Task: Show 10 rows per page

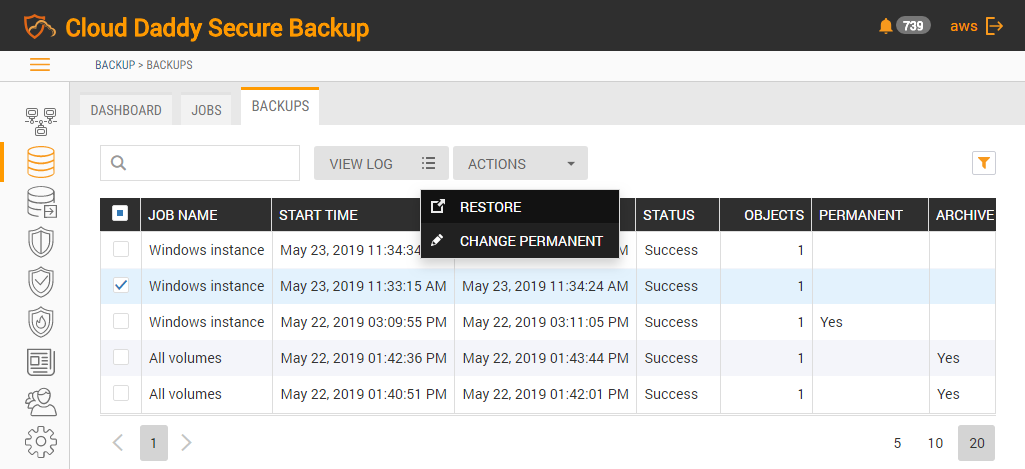Action: coord(935,443)
